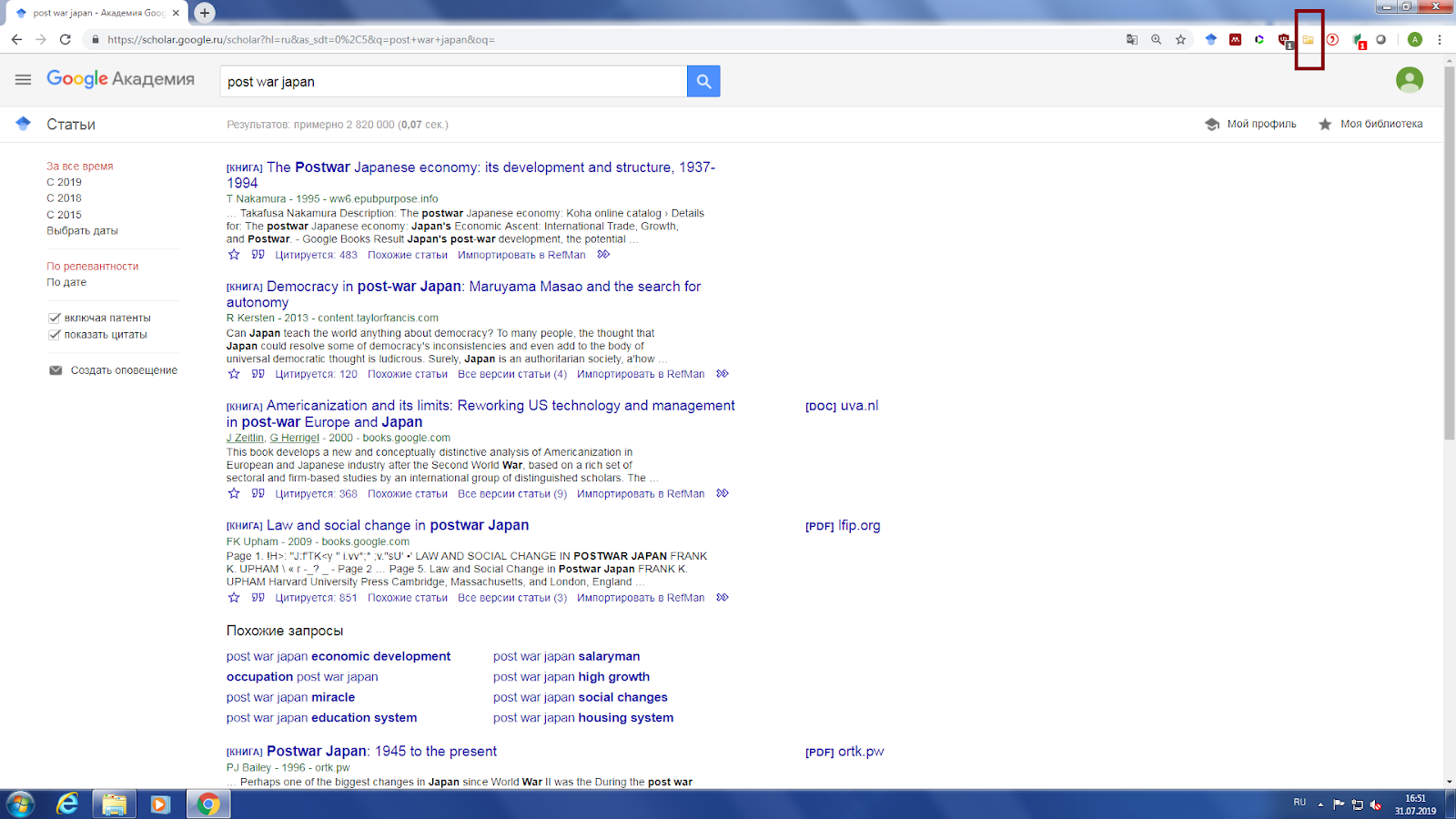Open author link 'J Zeitlin'
The height and width of the screenshot is (819, 1456).
point(245,438)
